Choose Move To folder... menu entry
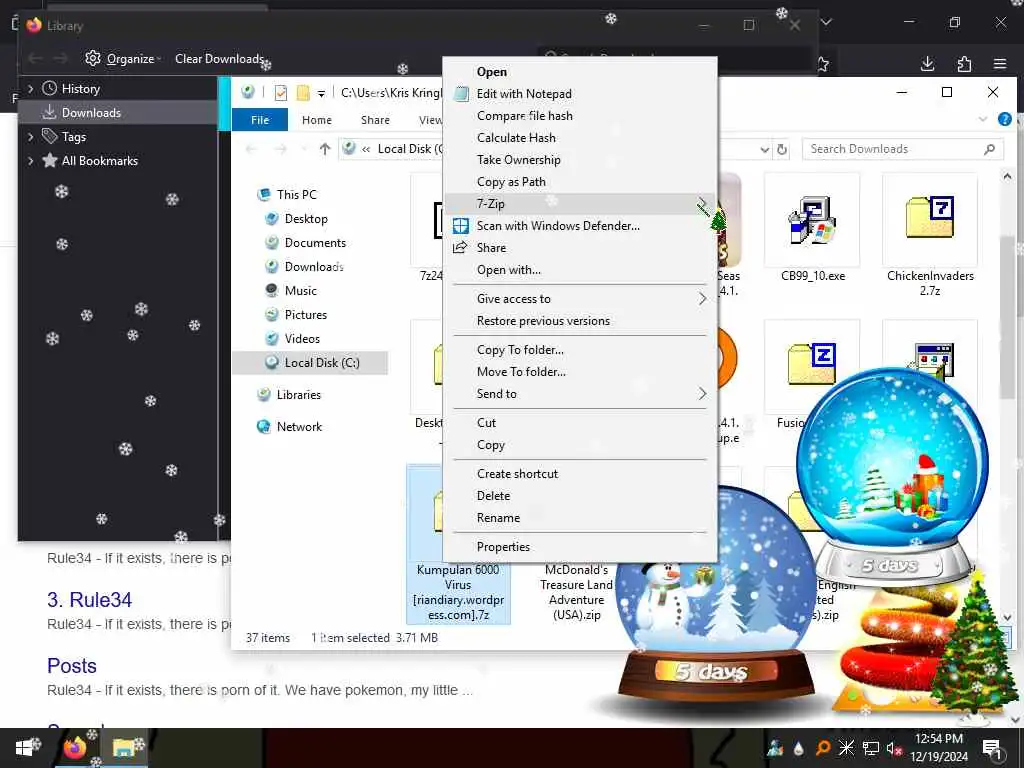This screenshot has height=768, width=1024. (521, 372)
